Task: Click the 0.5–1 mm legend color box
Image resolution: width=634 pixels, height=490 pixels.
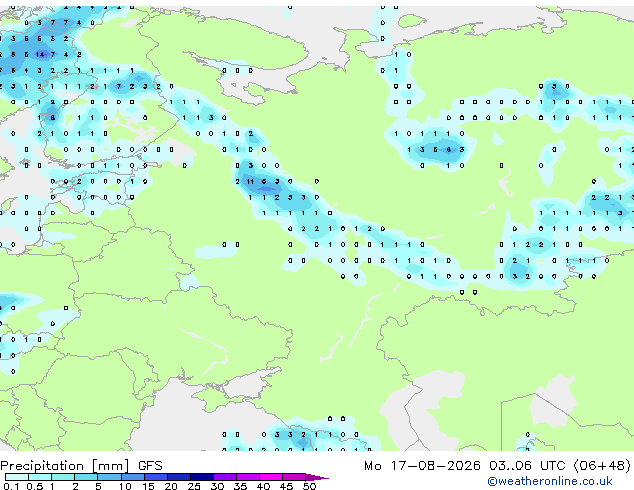Action: pyautogui.click(x=40, y=477)
